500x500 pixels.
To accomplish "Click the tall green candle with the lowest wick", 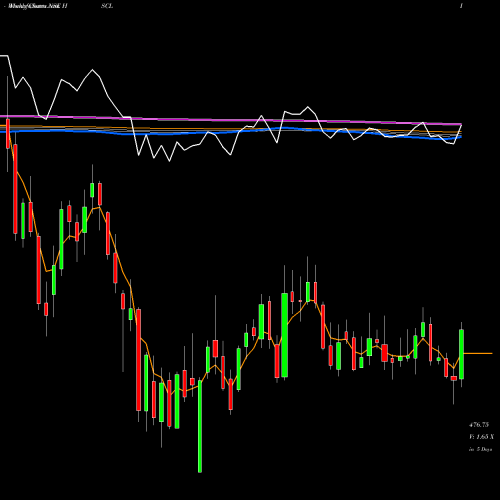I will pyautogui.click(x=200, y=427).
